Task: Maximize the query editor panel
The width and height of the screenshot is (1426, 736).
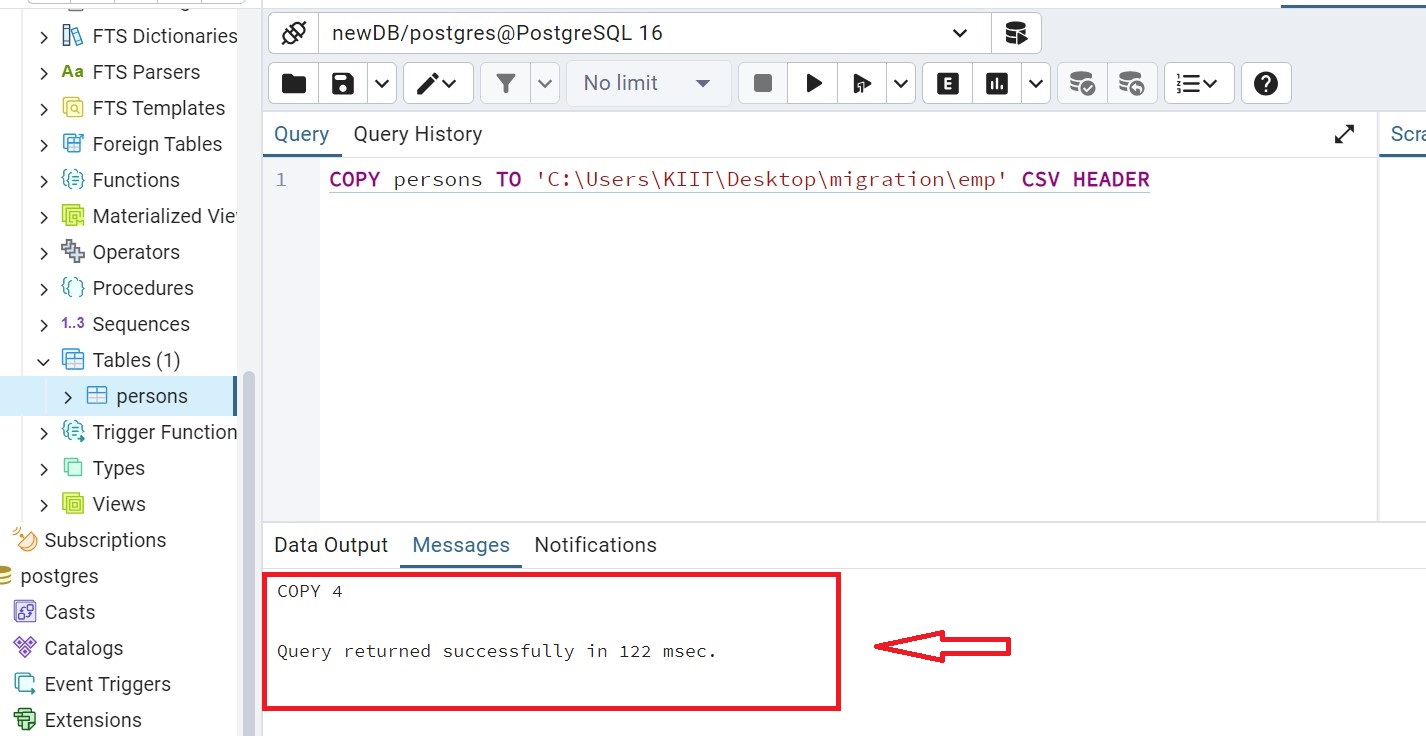Action: [x=1345, y=133]
